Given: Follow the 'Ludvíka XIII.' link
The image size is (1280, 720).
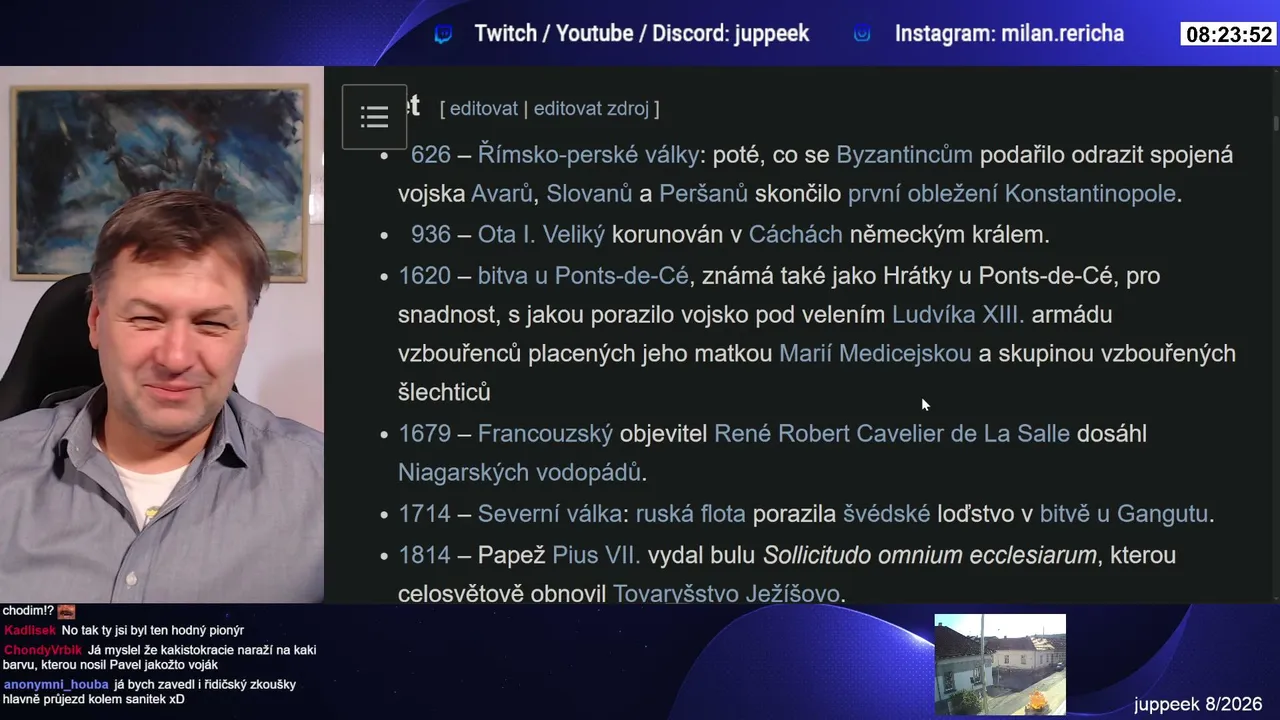Looking at the screenshot, I should click(958, 315).
